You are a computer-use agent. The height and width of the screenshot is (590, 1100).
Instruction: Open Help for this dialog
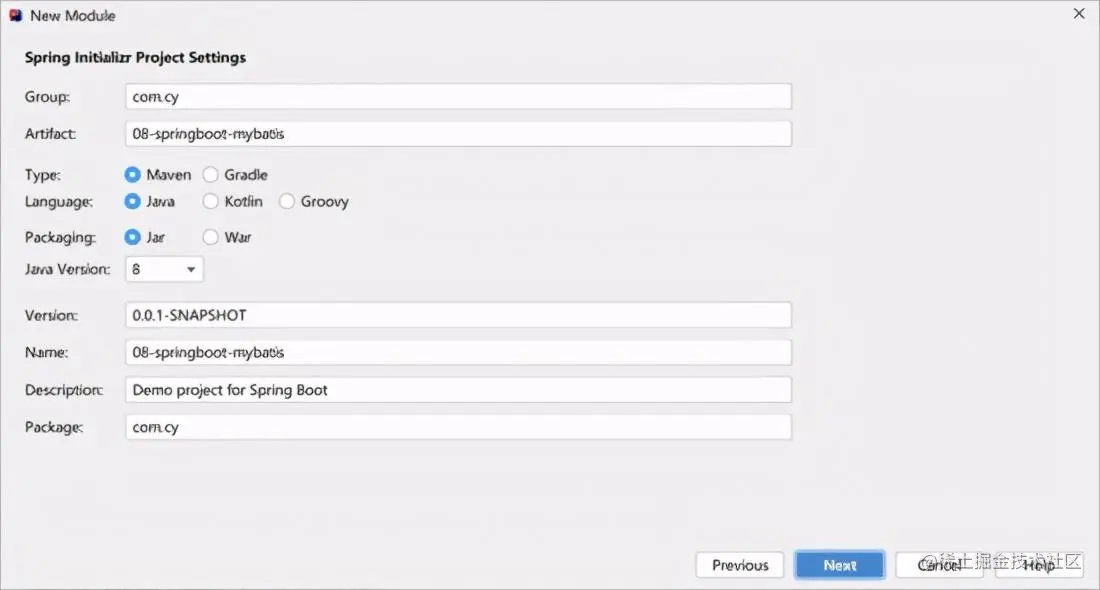[x=1039, y=565]
